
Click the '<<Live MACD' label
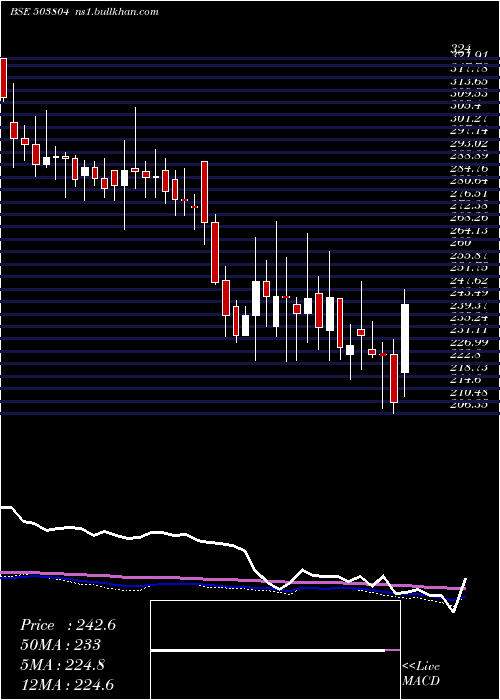421,674
